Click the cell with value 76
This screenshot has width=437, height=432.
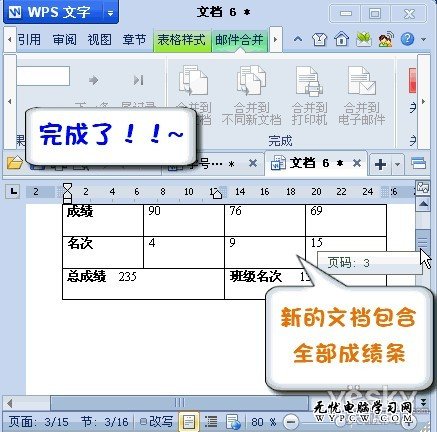[265, 220]
